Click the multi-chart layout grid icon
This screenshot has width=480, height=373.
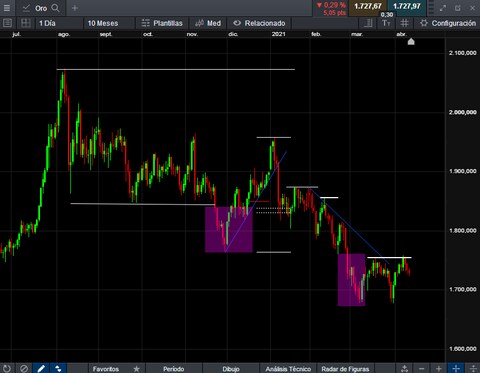tap(26, 23)
